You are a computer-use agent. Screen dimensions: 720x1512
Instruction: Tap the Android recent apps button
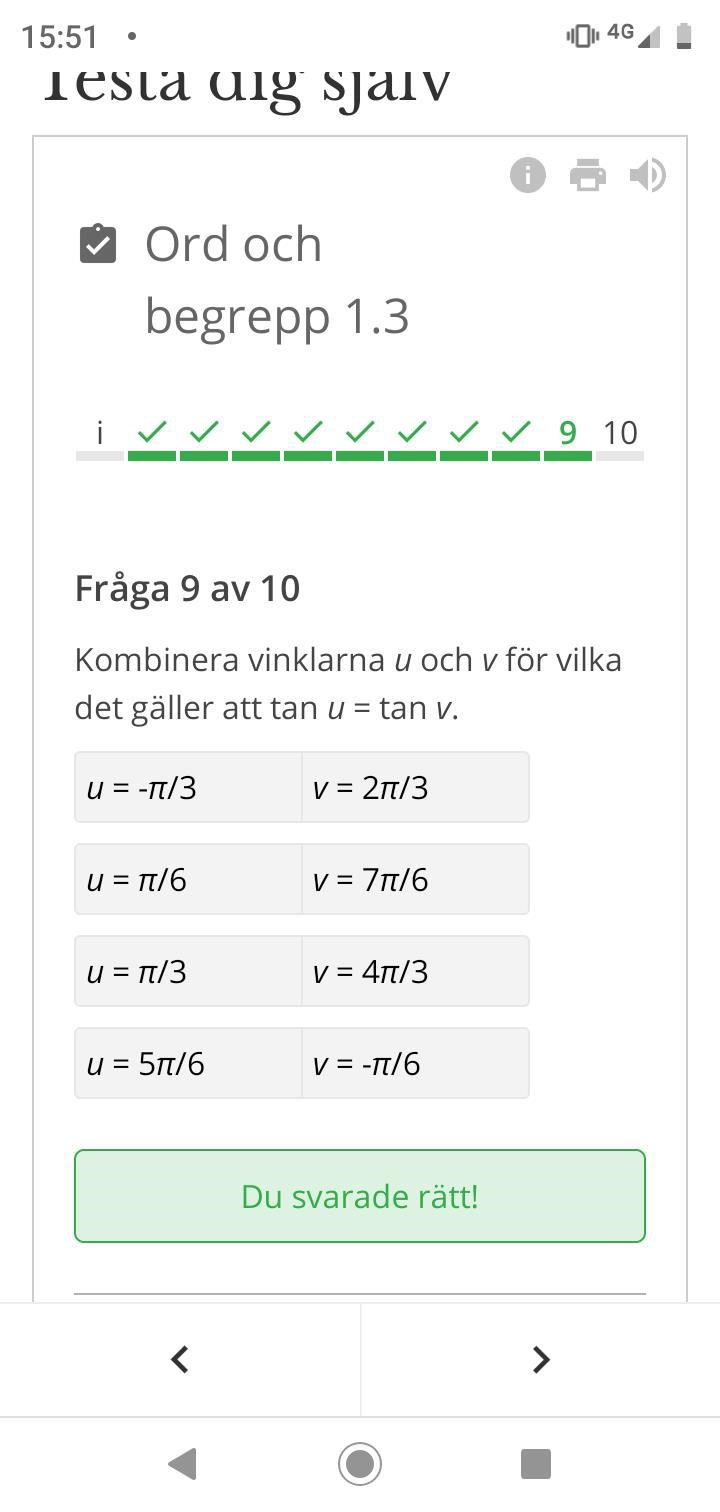coord(536,1464)
